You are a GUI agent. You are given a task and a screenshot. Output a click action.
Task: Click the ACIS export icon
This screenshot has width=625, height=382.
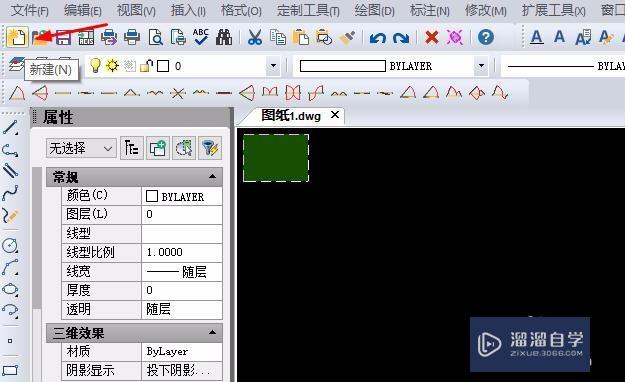tap(86, 37)
